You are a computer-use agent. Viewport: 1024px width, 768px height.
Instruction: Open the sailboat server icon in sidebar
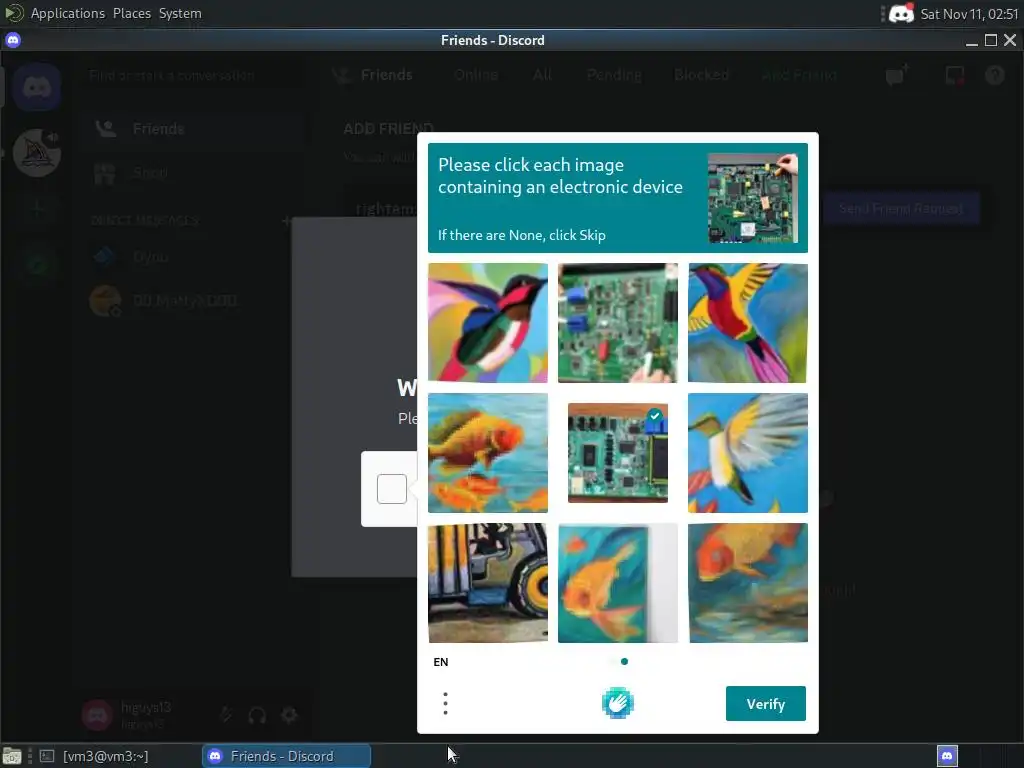pos(37,153)
